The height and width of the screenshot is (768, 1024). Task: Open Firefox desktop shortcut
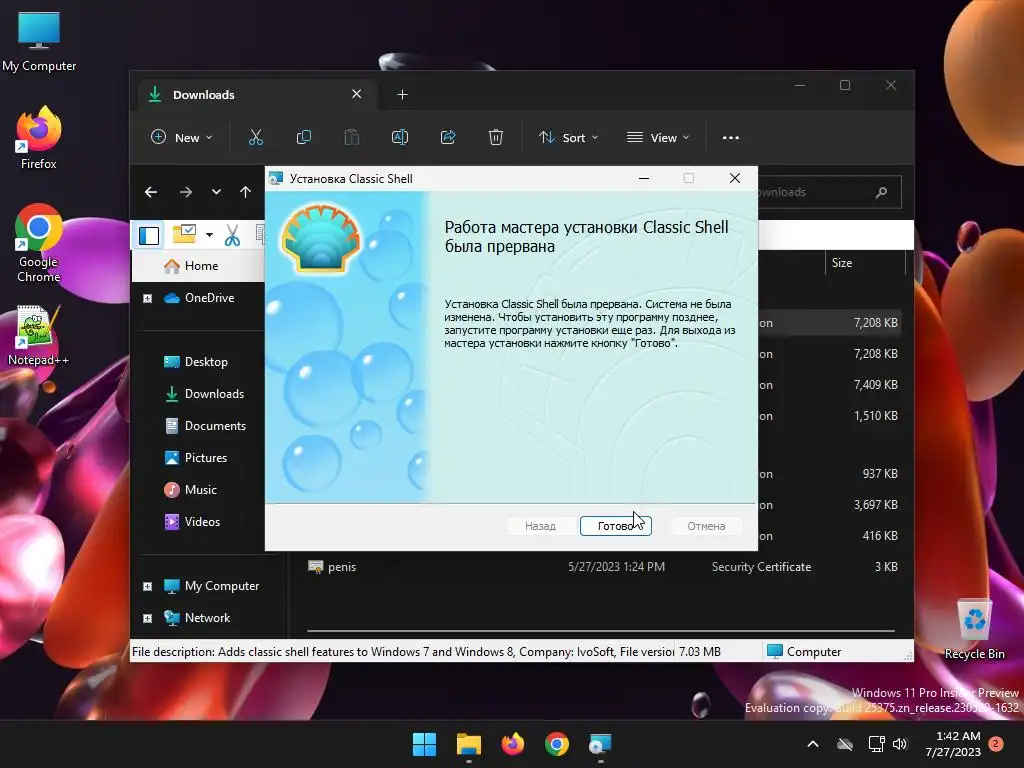click(x=39, y=138)
